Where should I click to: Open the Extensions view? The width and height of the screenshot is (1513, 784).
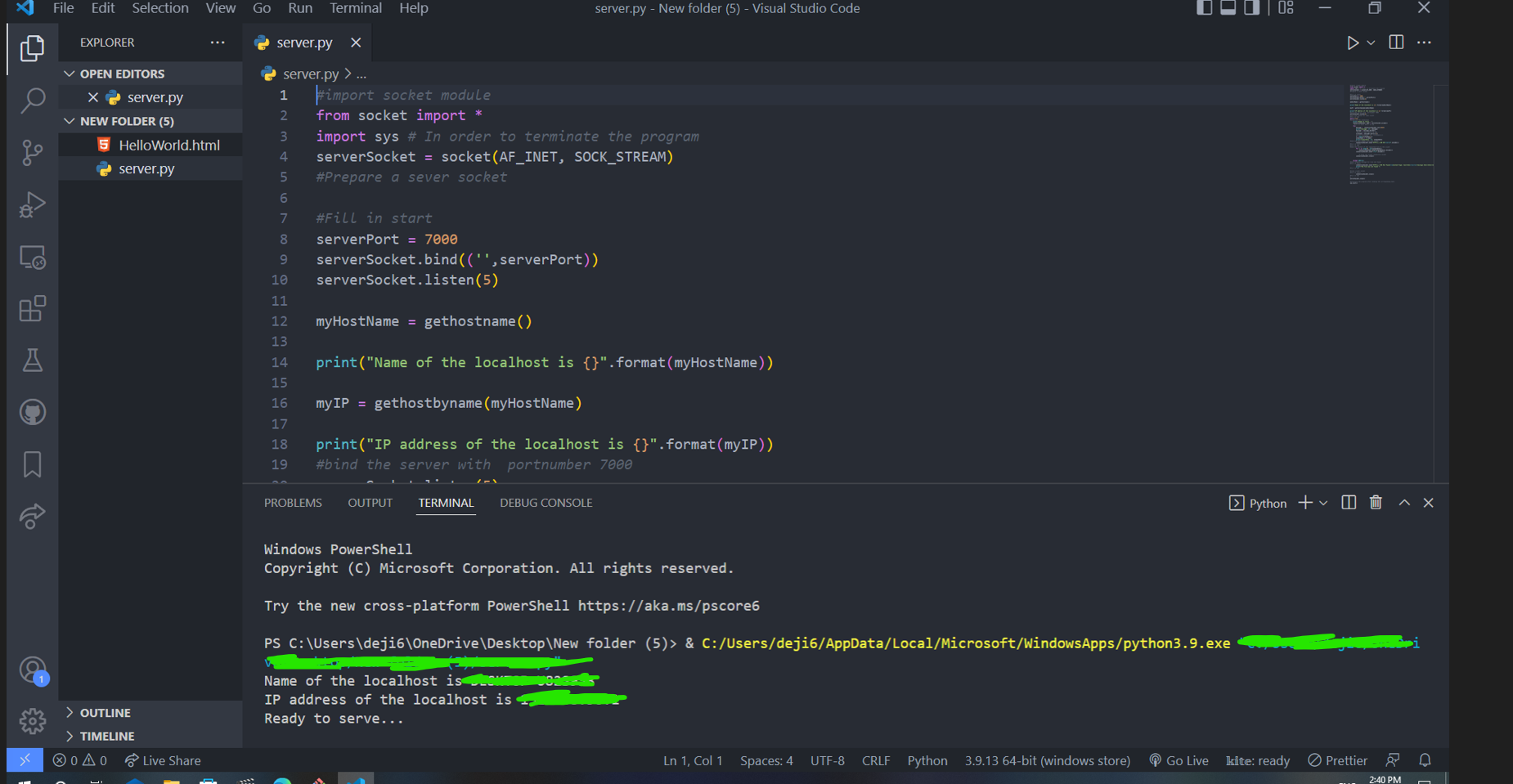click(x=32, y=309)
